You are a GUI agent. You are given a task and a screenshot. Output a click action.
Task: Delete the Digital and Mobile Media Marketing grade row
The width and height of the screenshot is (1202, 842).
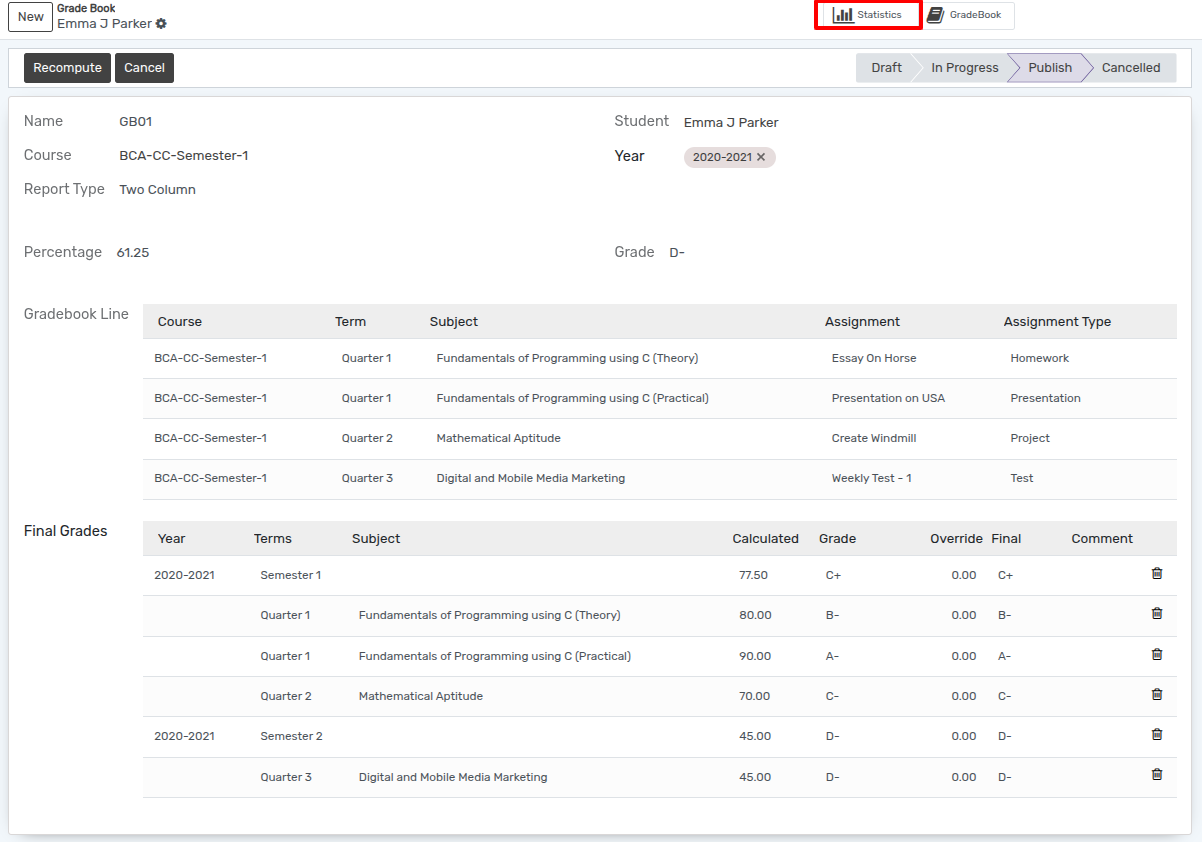point(1157,775)
